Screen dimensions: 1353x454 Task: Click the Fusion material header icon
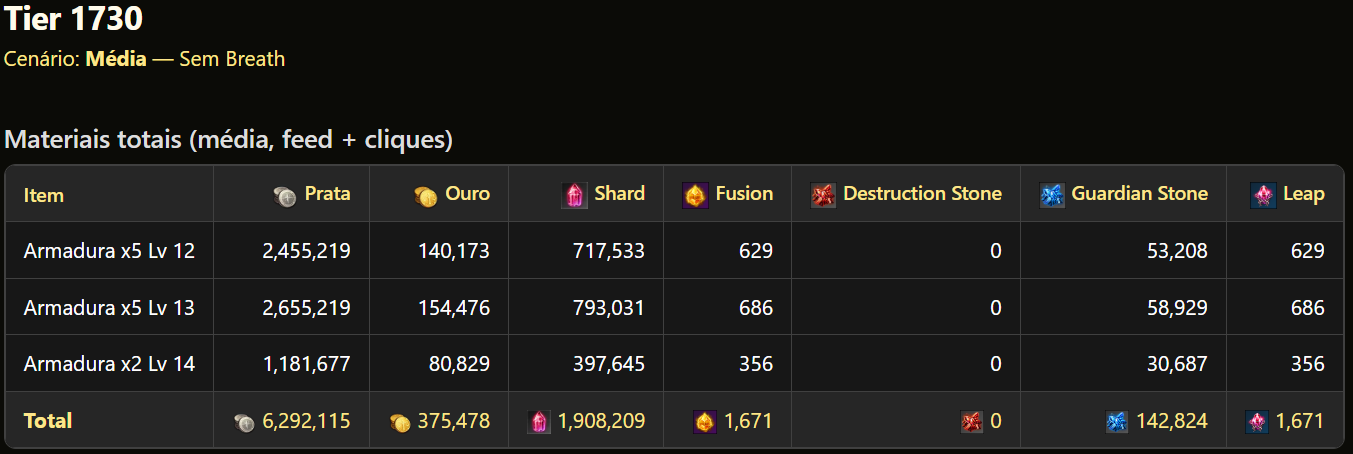click(695, 195)
